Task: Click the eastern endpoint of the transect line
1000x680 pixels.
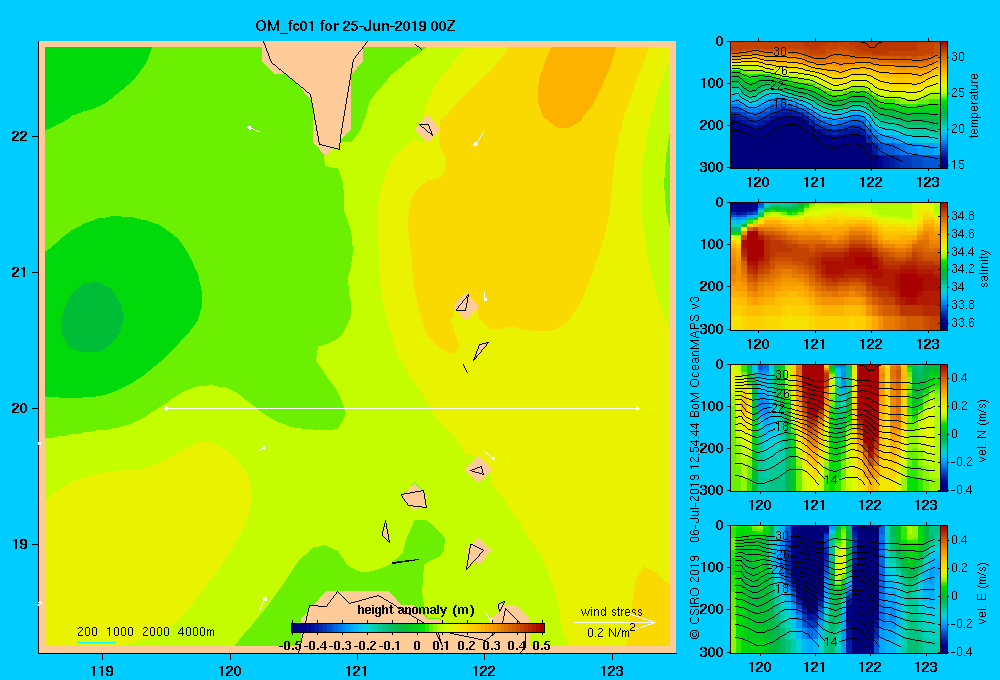Action: pyautogui.click(x=637, y=408)
